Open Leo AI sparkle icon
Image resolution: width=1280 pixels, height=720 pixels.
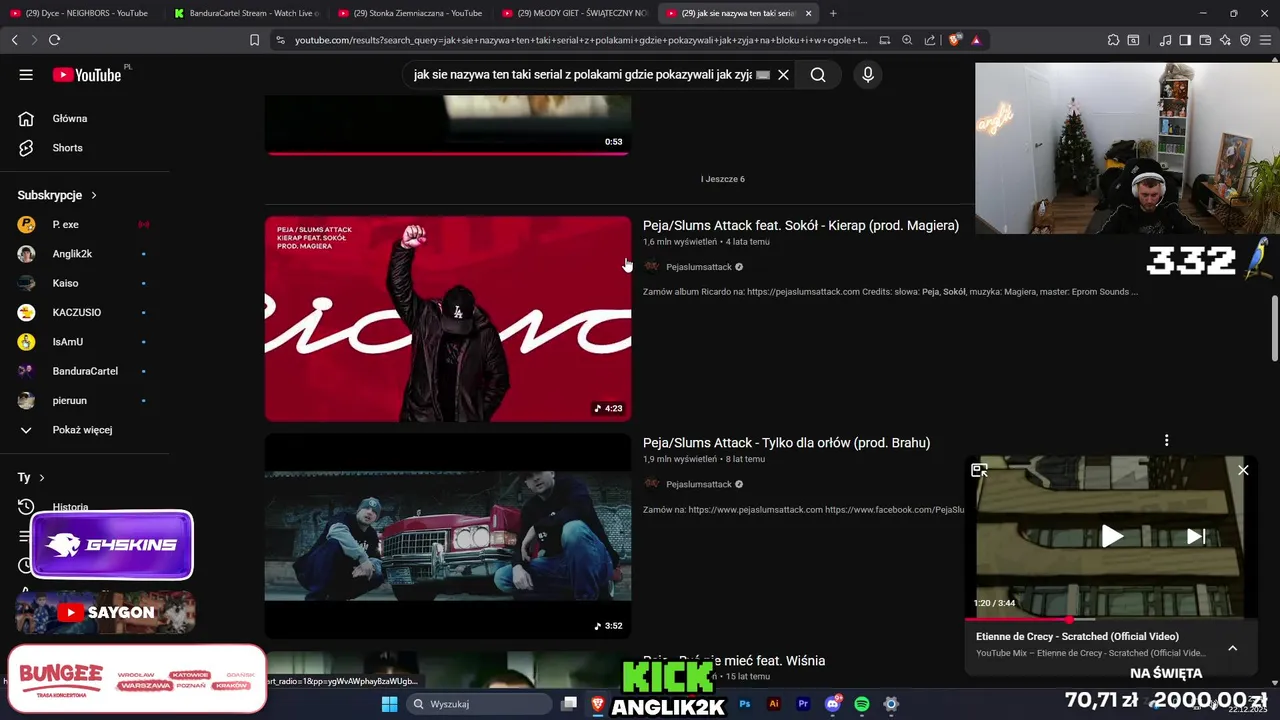pyautogui.click(x=1225, y=40)
